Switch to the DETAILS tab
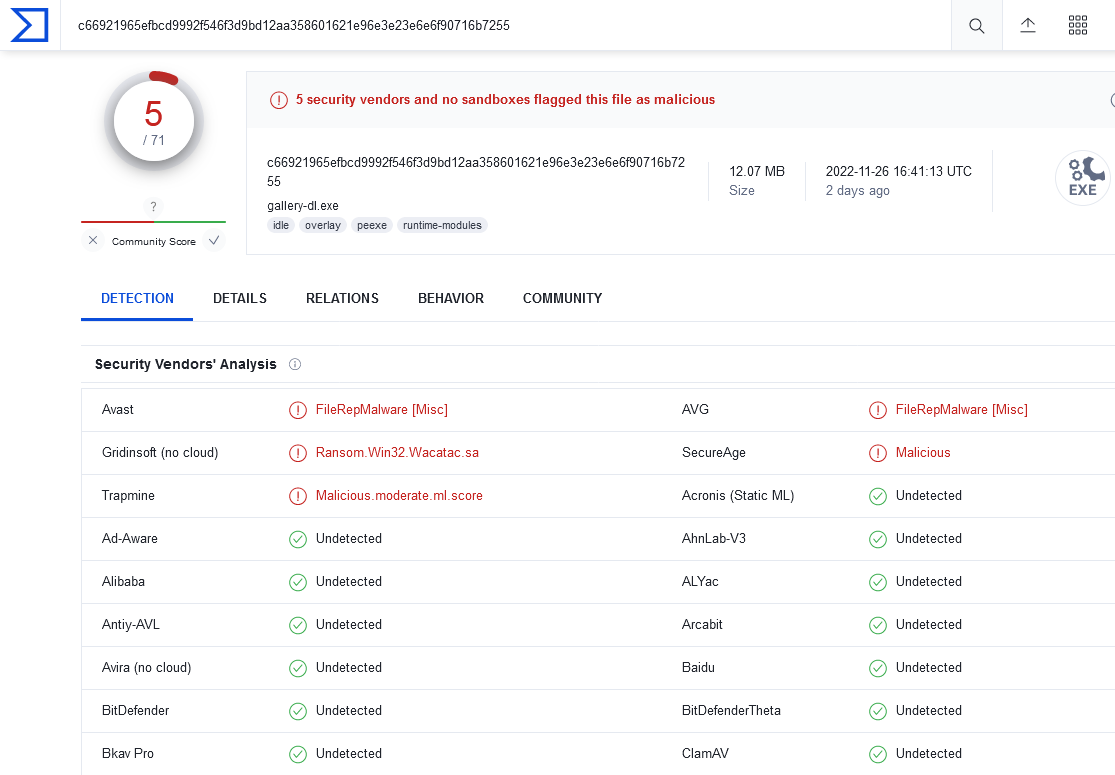The height and width of the screenshot is (775, 1115). point(240,299)
